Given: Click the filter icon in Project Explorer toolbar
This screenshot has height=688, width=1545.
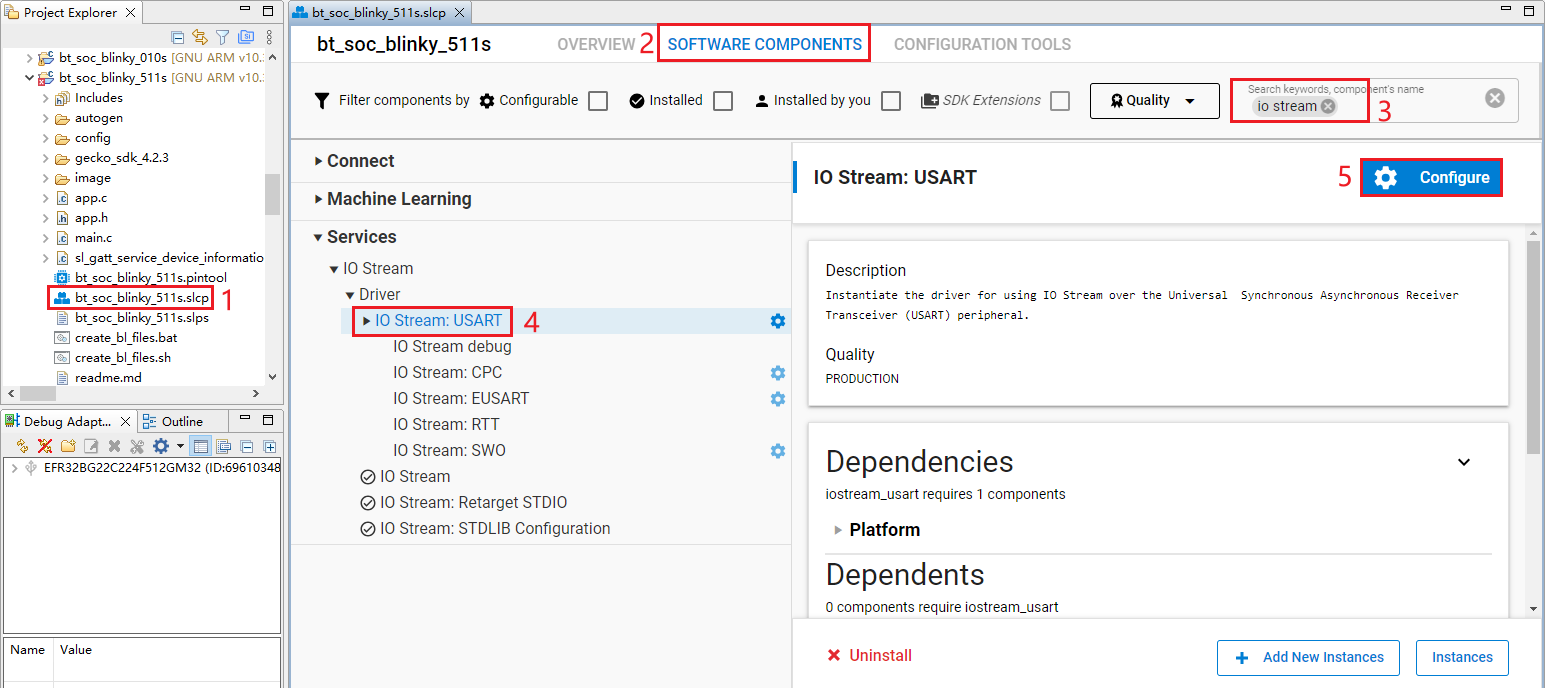Looking at the screenshot, I should (222, 35).
